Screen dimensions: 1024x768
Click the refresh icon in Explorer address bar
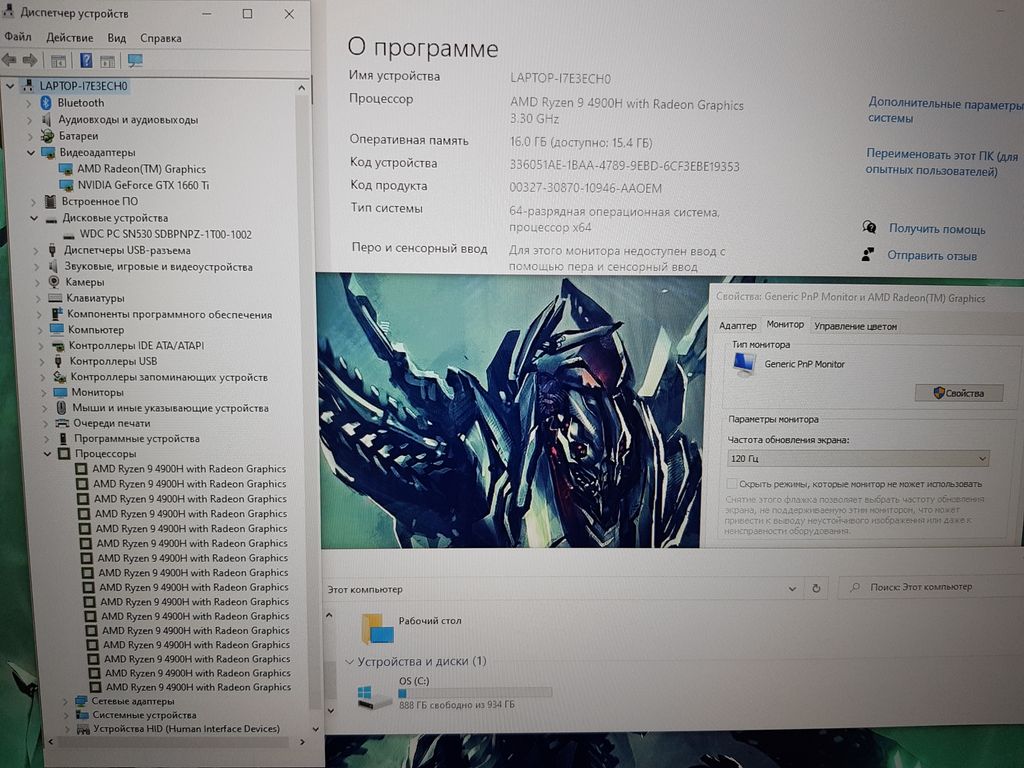[817, 588]
